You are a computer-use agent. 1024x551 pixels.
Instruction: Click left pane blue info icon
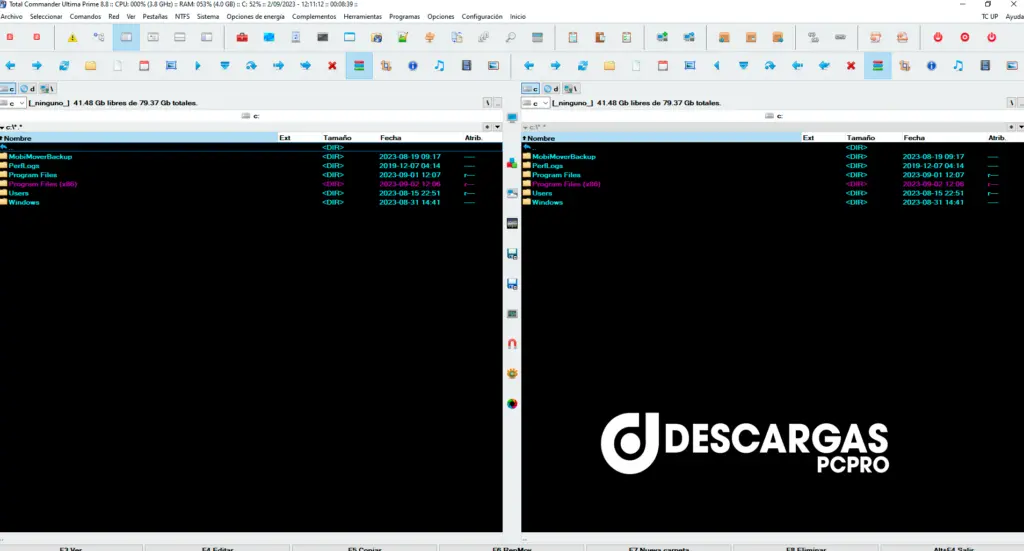point(413,65)
